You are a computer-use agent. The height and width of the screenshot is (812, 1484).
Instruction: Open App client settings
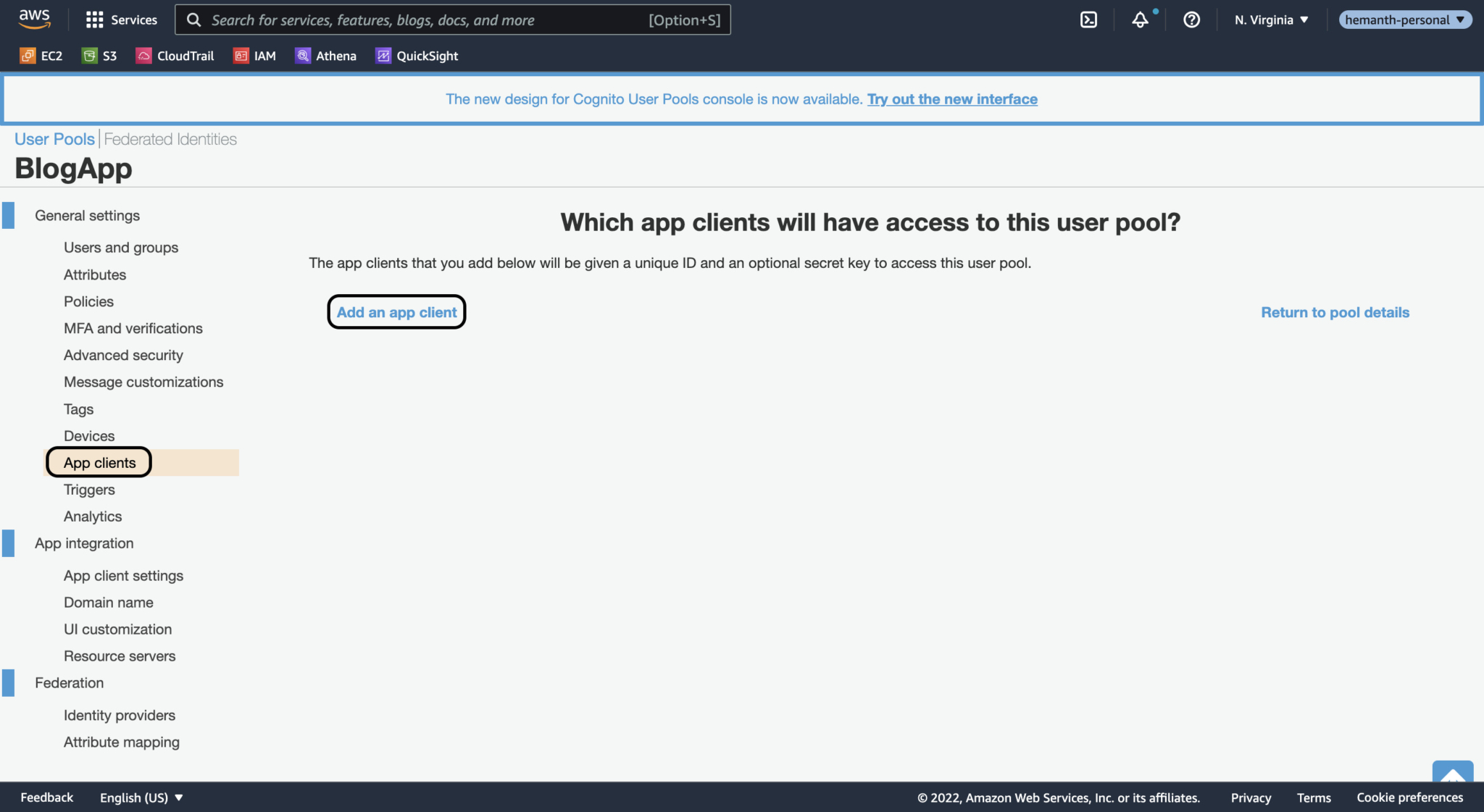click(x=123, y=576)
